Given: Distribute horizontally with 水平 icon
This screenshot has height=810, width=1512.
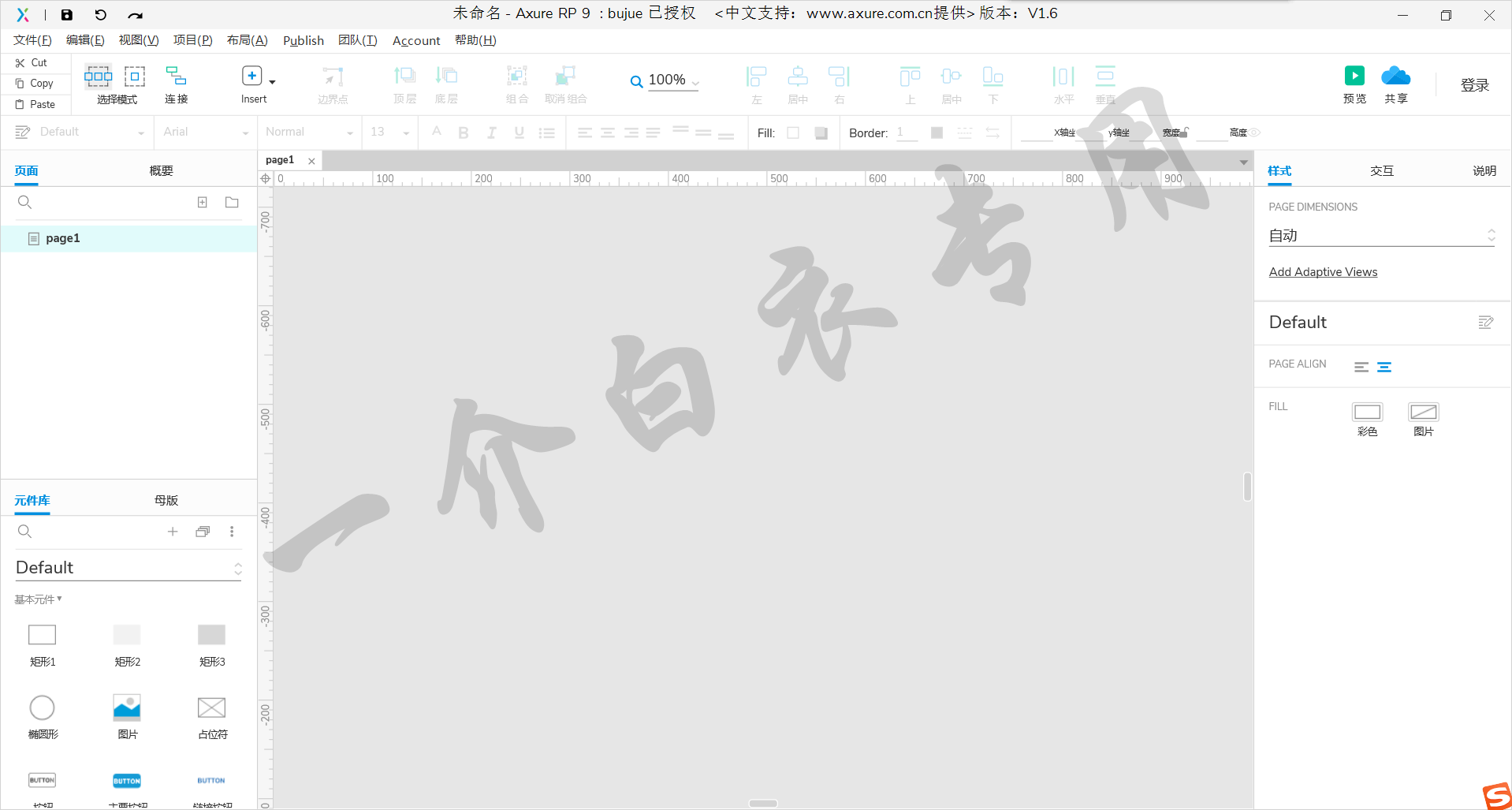Looking at the screenshot, I should [1063, 77].
